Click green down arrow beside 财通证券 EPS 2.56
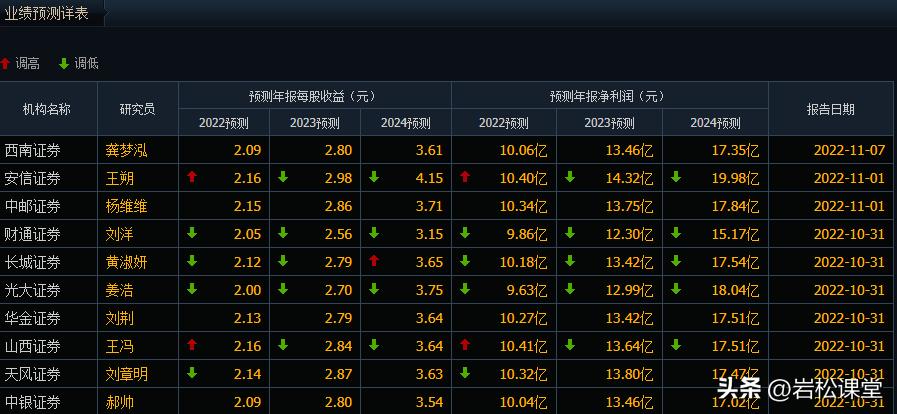897x414 pixels. pyautogui.click(x=283, y=233)
